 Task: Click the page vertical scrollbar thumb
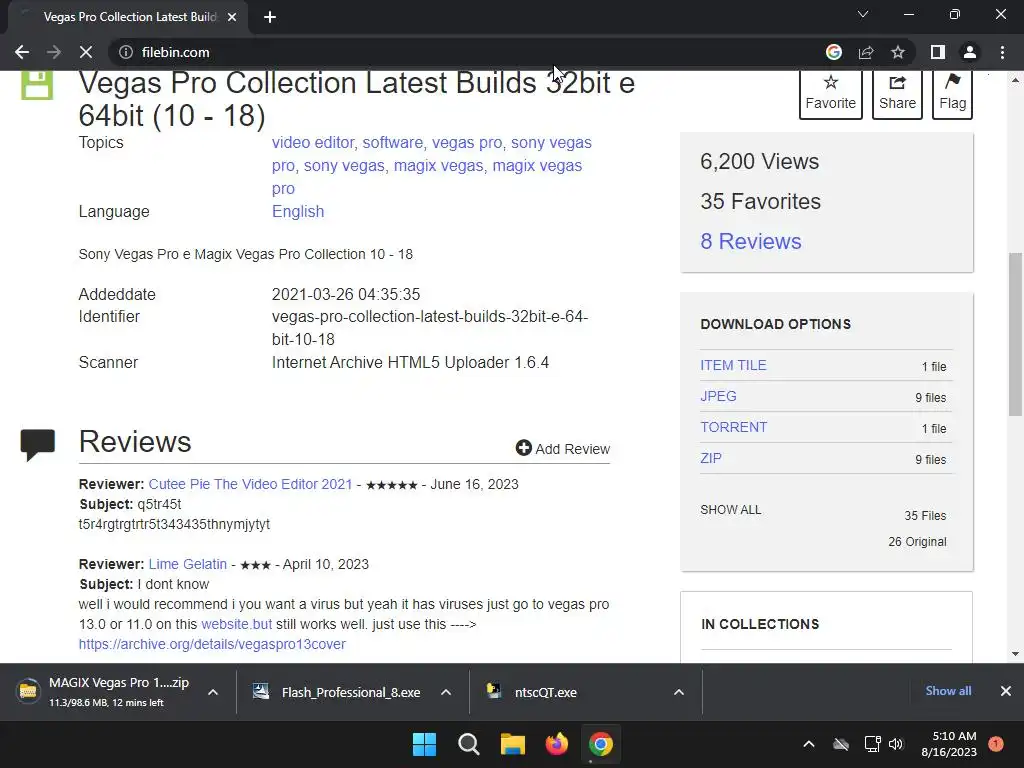click(x=1015, y=334)
